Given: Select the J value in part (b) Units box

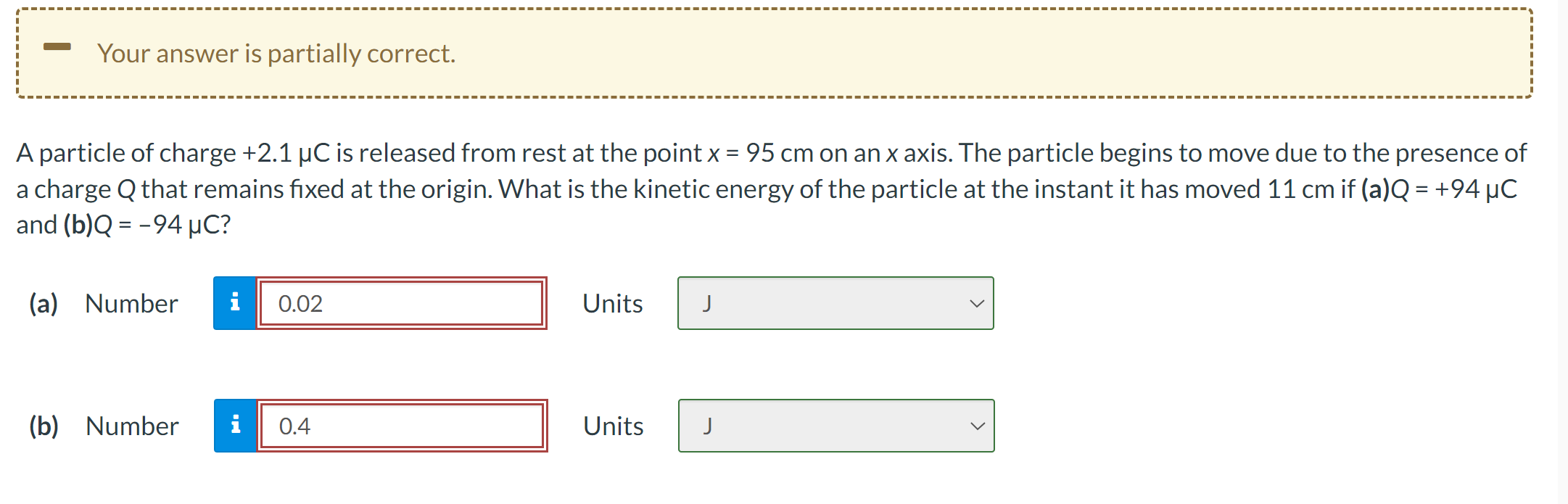Looking at the screenshot, I should tap(709, 426).
